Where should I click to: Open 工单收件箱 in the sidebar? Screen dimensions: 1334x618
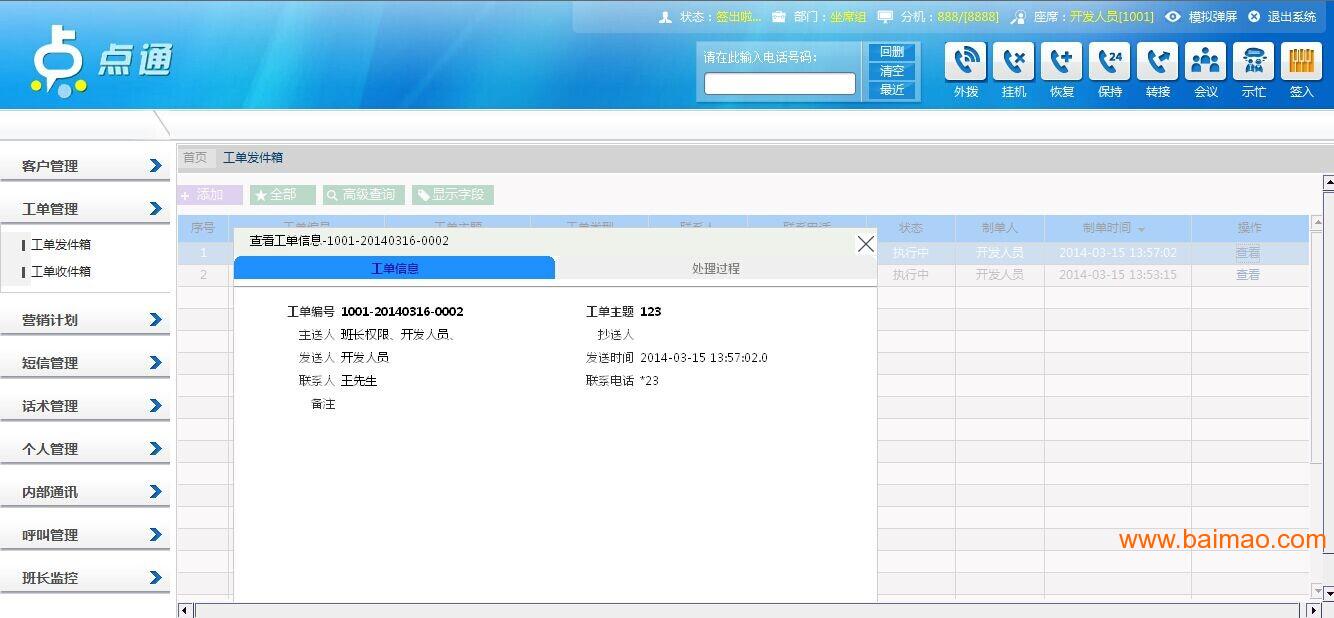61,272
